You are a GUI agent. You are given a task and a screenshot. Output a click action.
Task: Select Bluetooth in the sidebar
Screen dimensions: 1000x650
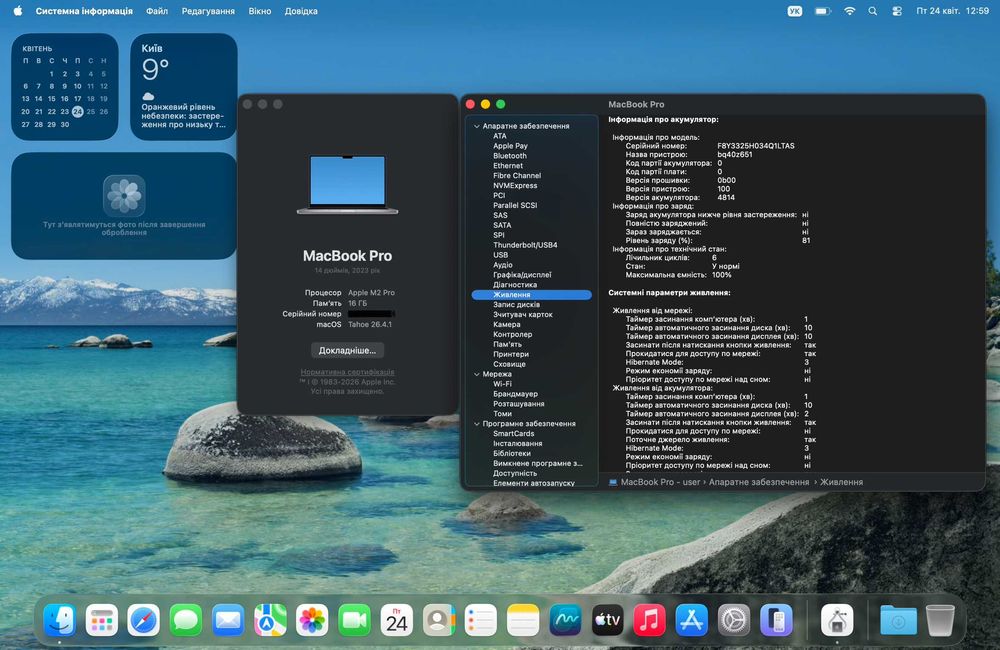[510, 156]
